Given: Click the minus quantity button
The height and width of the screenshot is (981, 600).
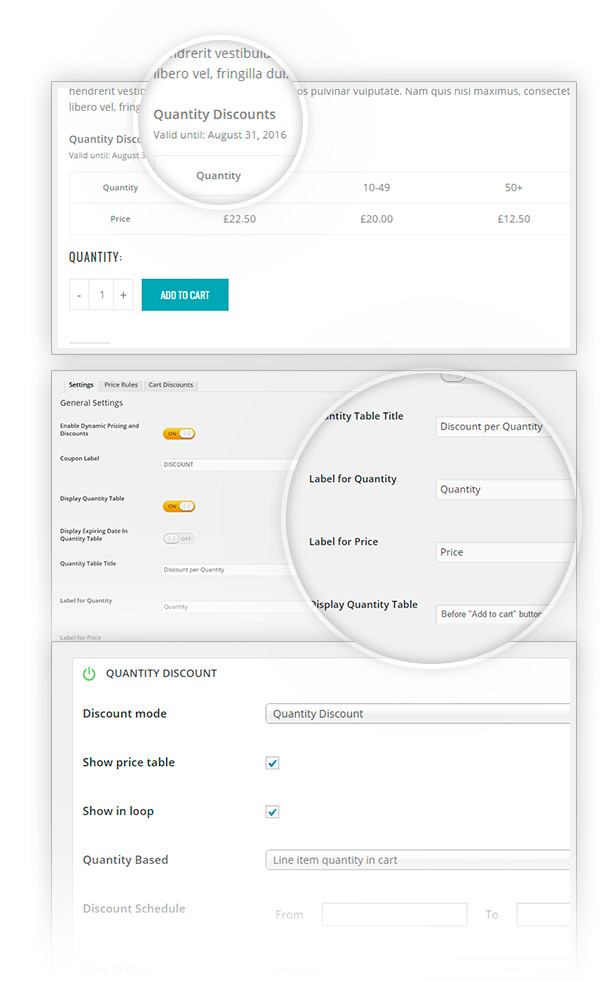Looking at the screenshot, I should pyautogui.click(x=79, y=295).
